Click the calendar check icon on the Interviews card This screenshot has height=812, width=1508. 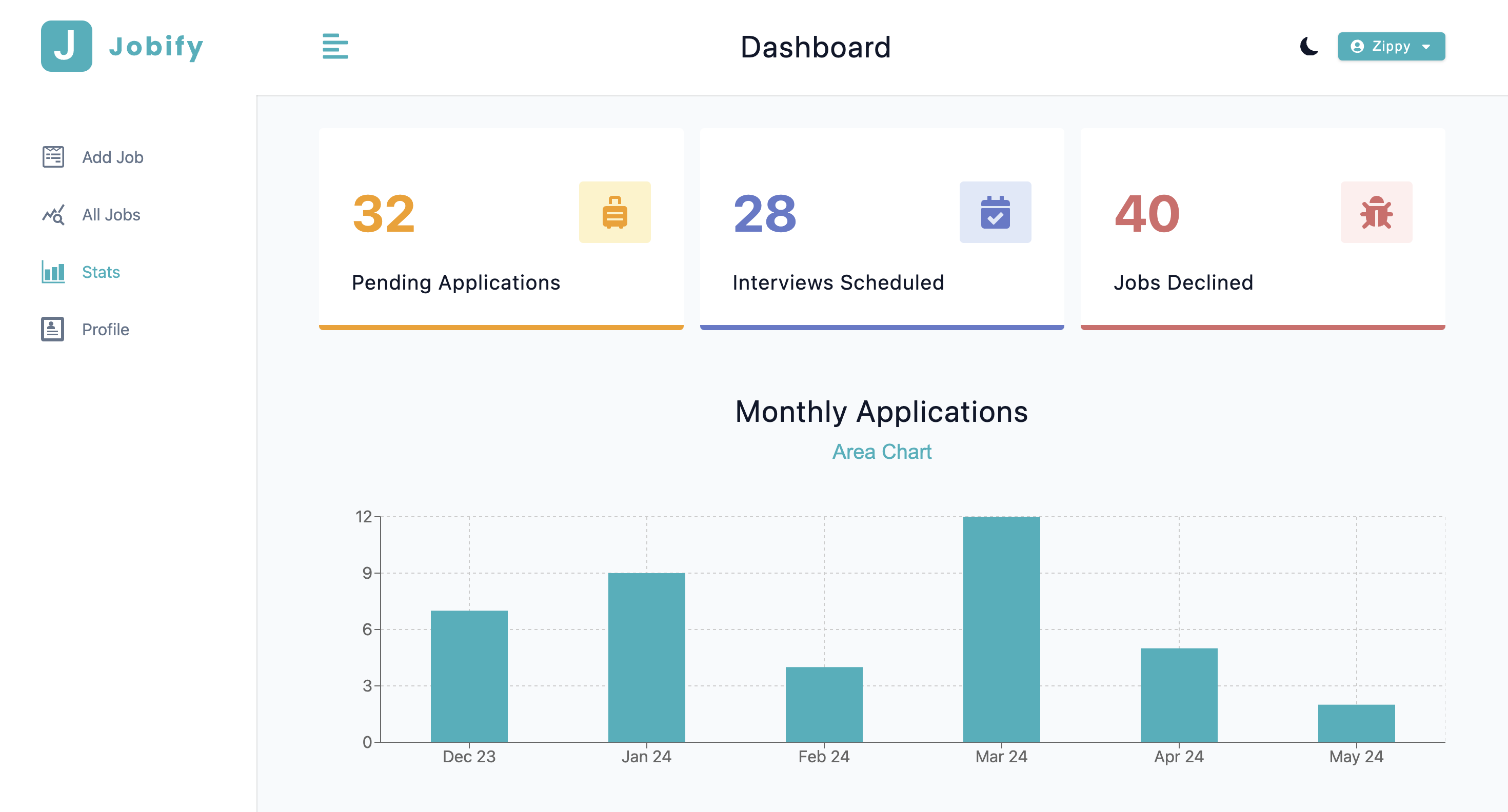(x=995, y=212)
